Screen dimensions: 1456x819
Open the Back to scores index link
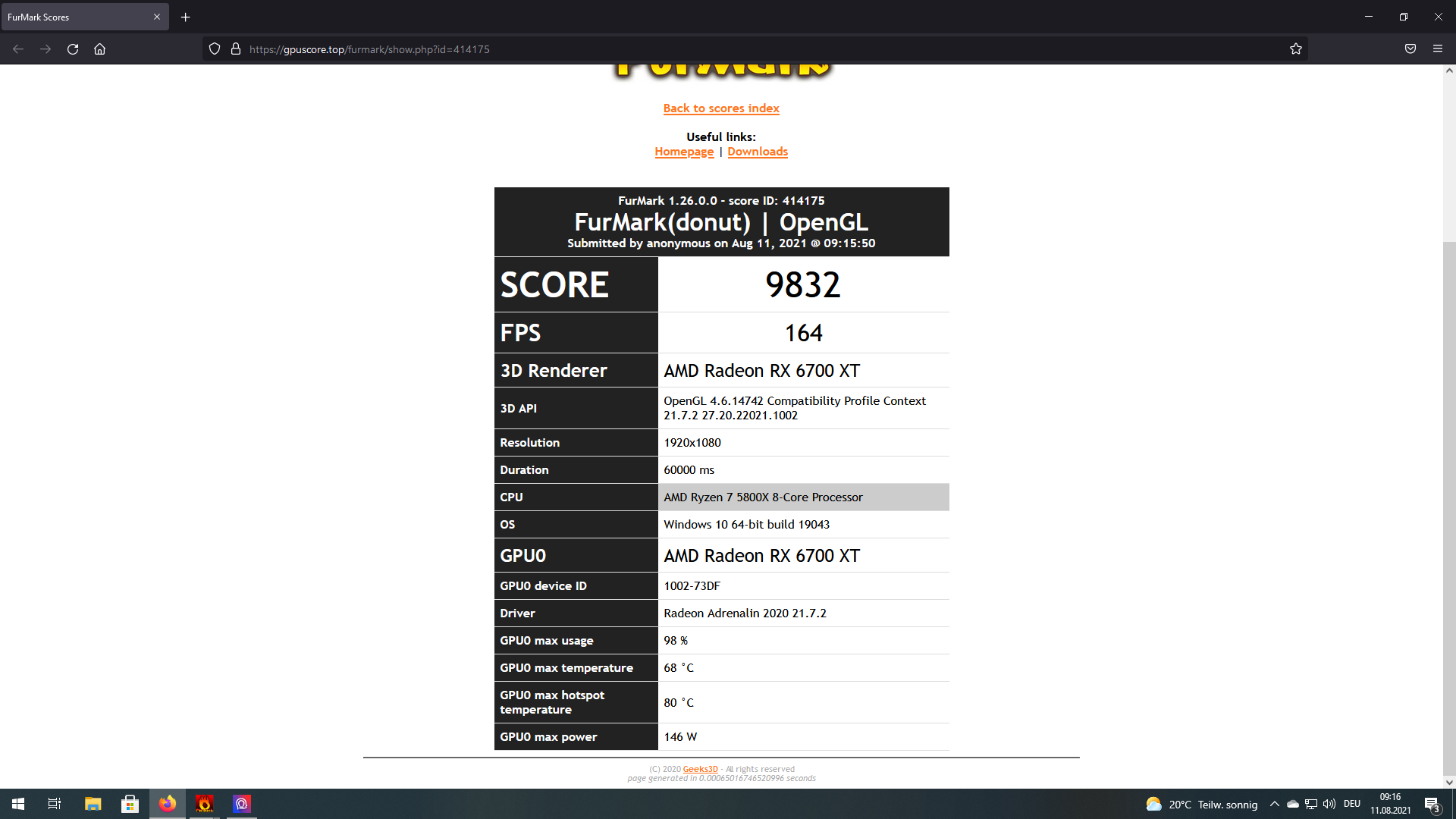click(x=720, y=108)
